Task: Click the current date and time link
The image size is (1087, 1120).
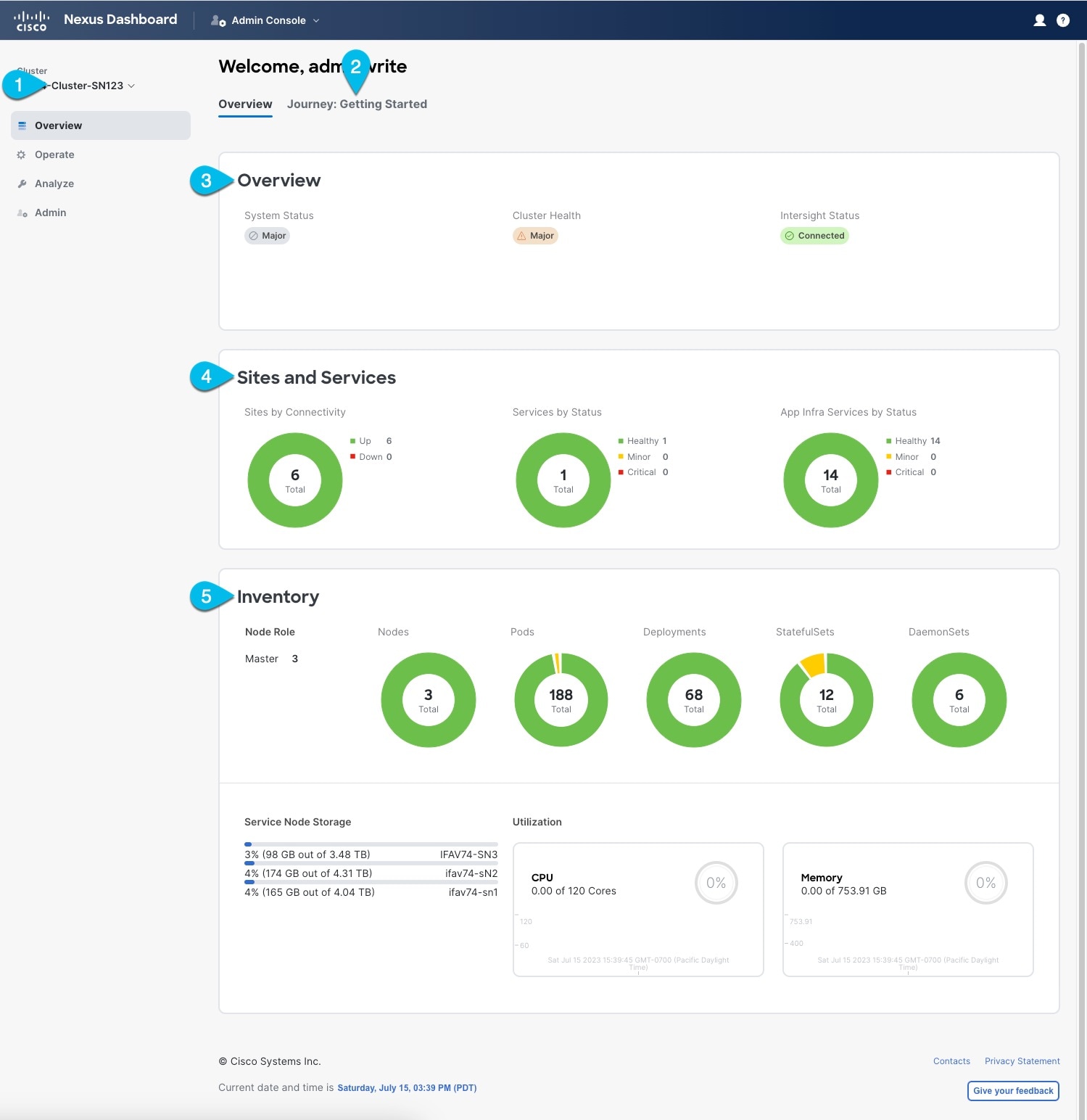Action: coord(407,1088)
